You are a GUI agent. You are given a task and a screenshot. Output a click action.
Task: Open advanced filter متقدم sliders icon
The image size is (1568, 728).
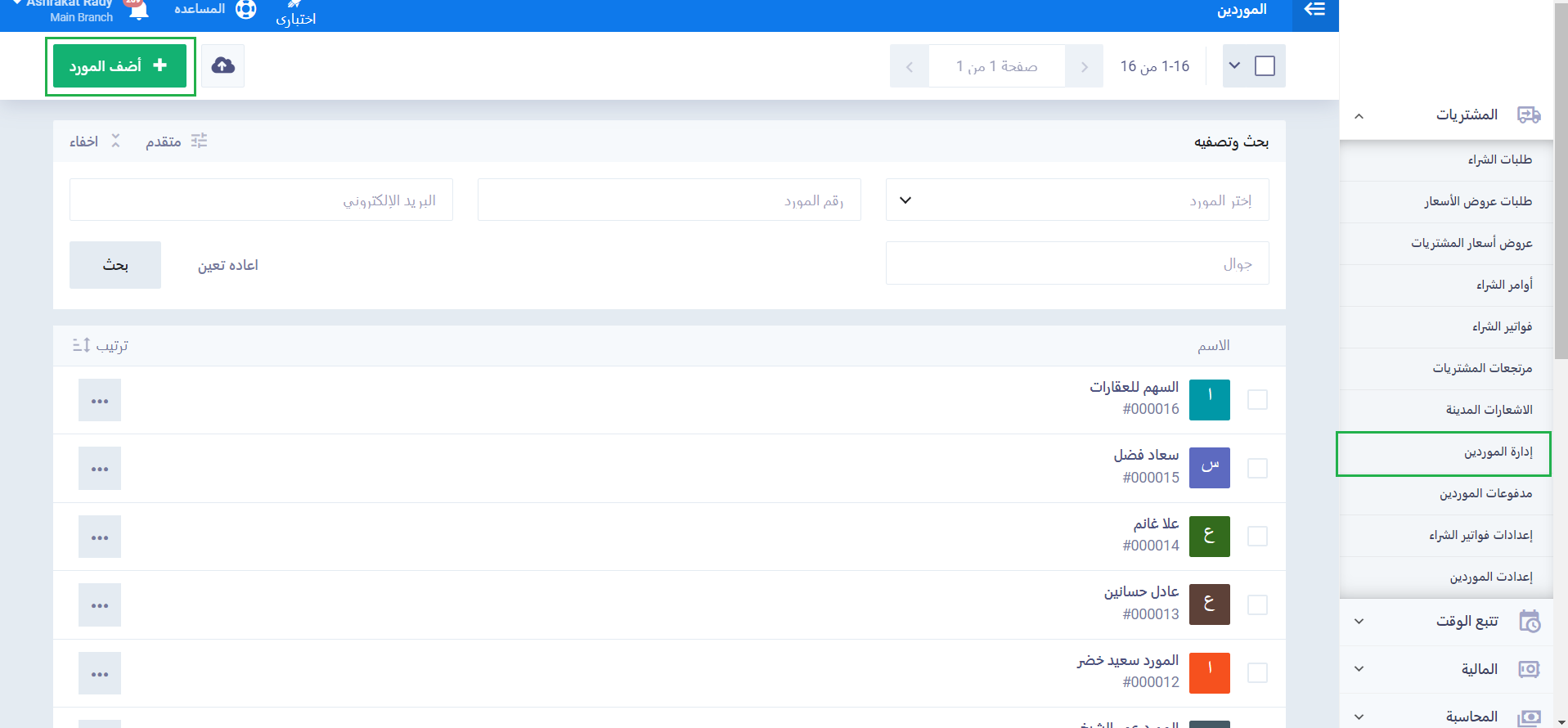[x=199, y=141]
